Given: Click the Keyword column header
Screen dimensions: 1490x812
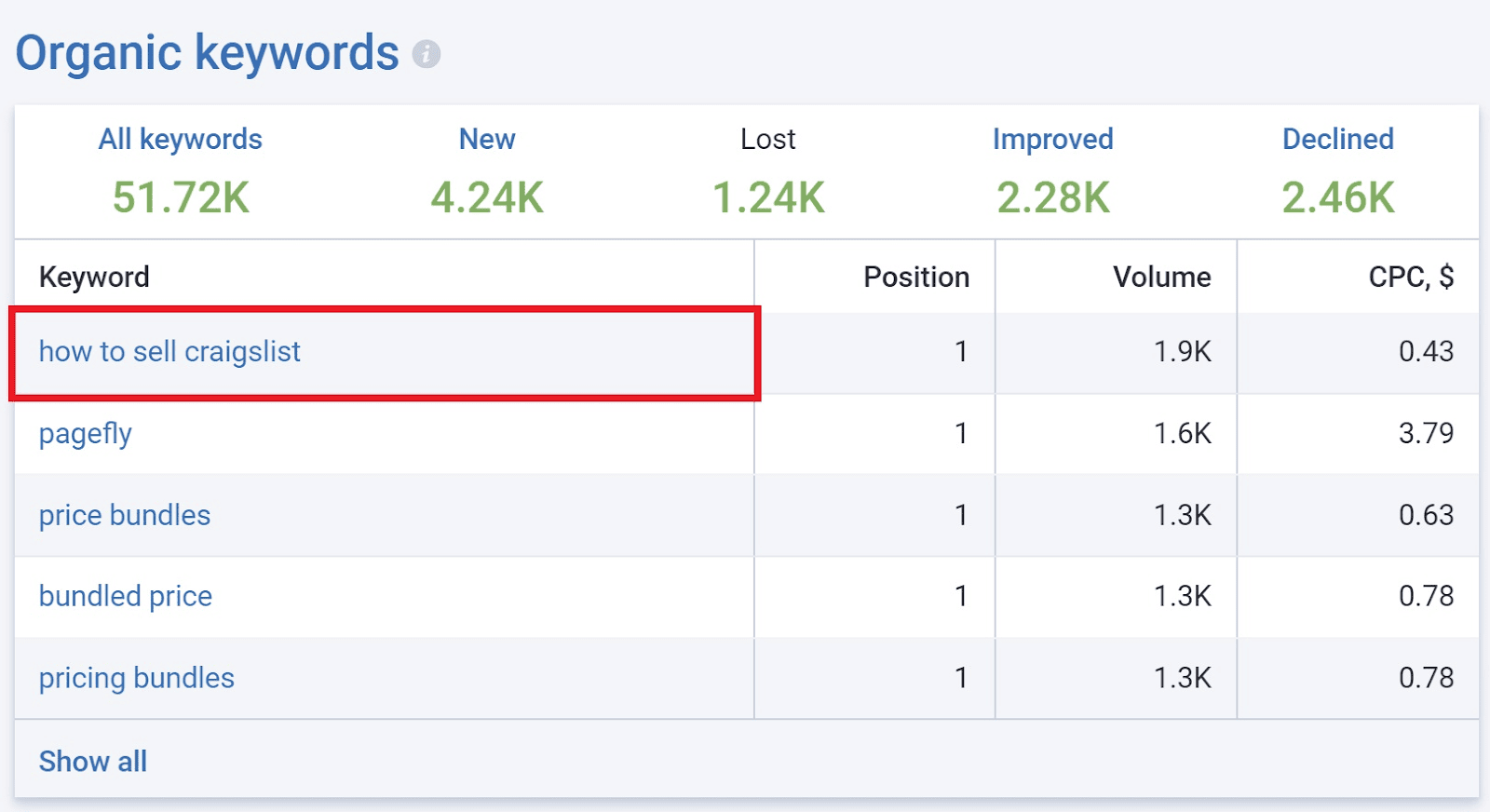Looking at the screenshot, I should [x=94, y=277].
